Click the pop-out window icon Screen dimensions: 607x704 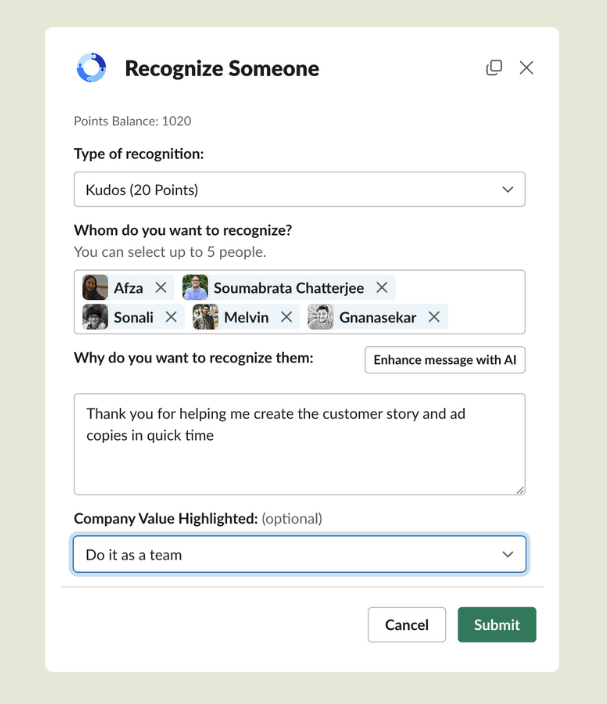494,68
